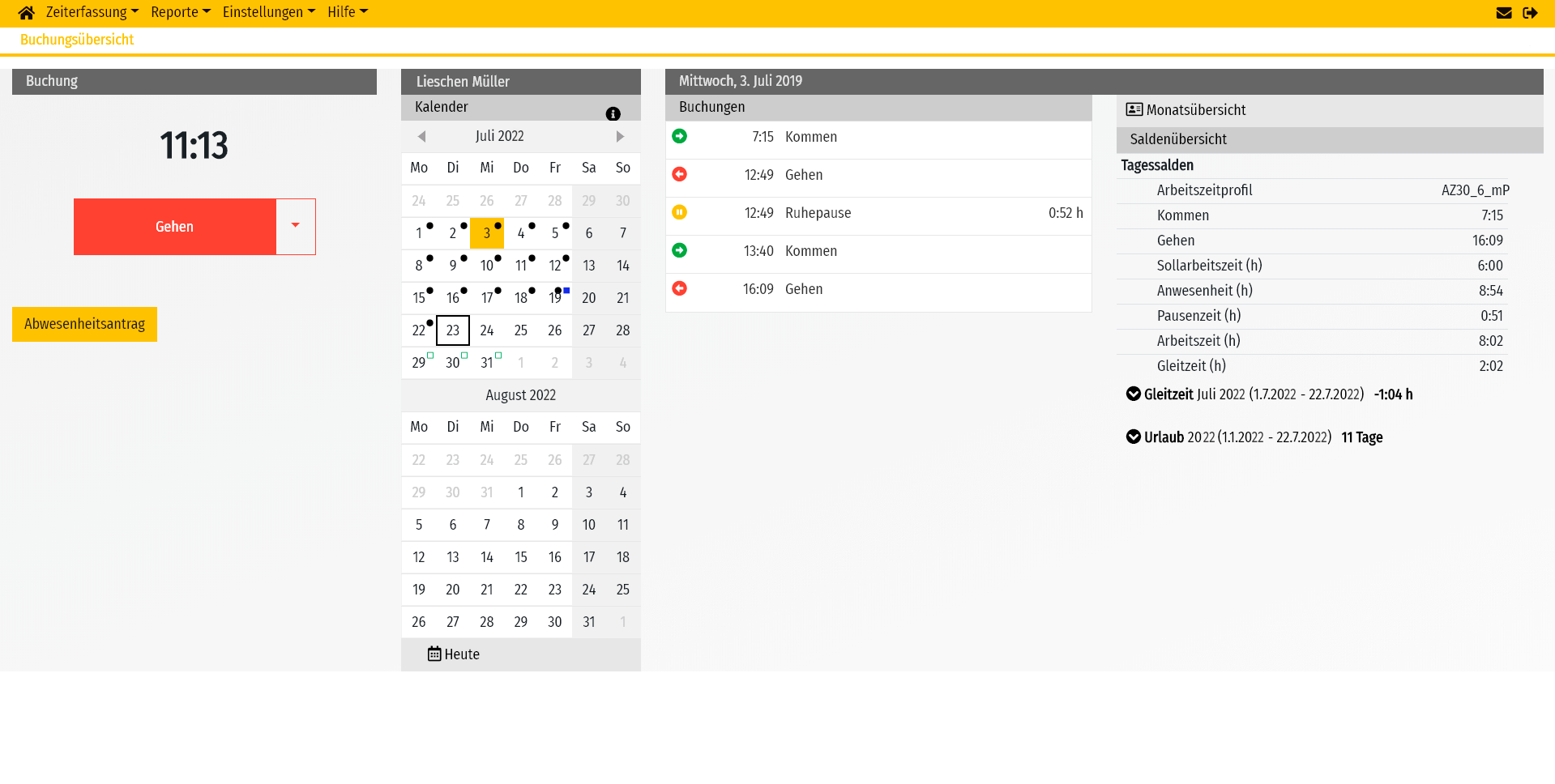
Task: Expand the Gleitzeit Juli 2022 summary
Action: pos(1132,394)
